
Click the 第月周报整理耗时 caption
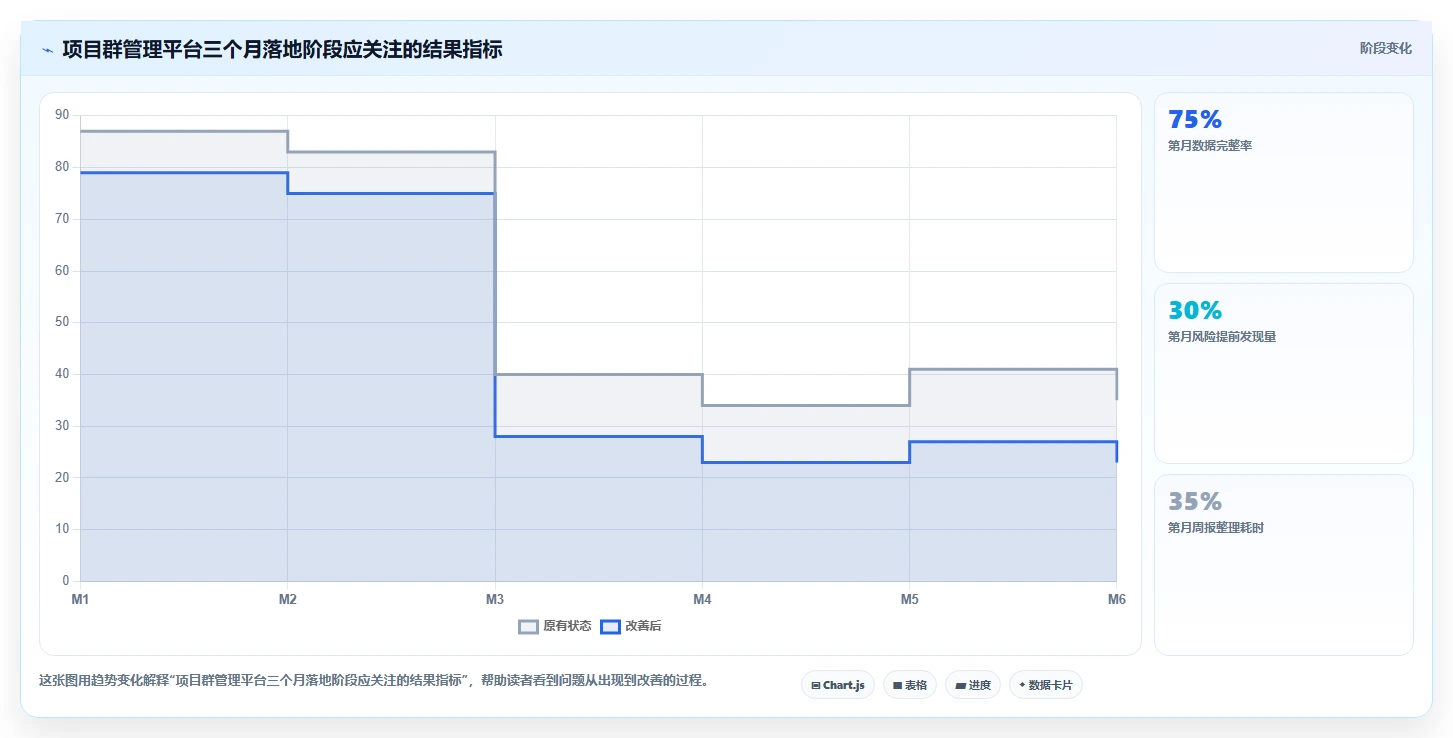click(x=1216, y=528)
